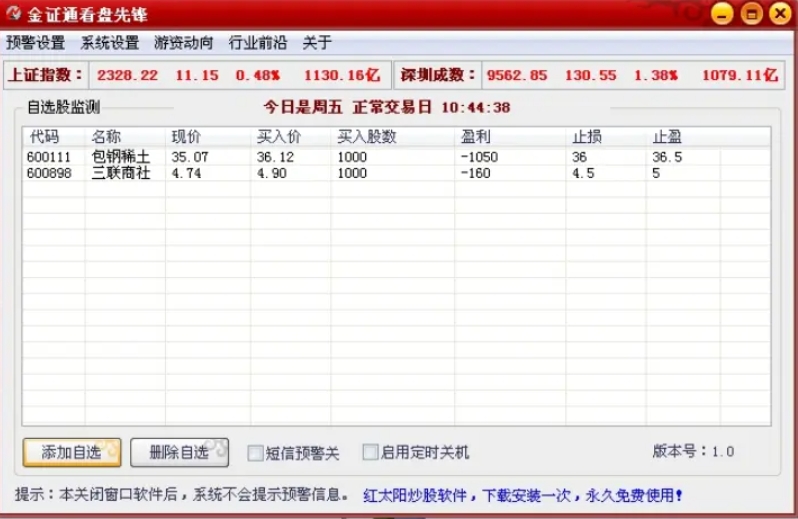The width and height of the screenshot is (798, 519).
Task: Click the trading status time 10:44:38
Action: [475, 107]
